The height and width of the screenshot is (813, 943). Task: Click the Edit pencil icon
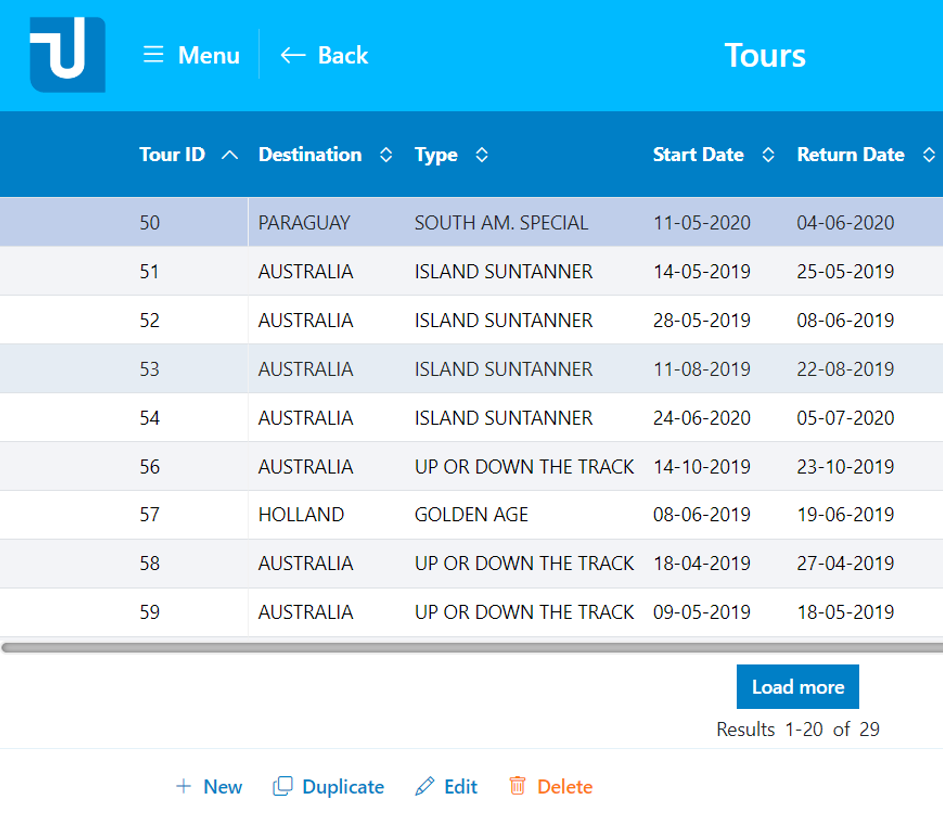point(424,787)
